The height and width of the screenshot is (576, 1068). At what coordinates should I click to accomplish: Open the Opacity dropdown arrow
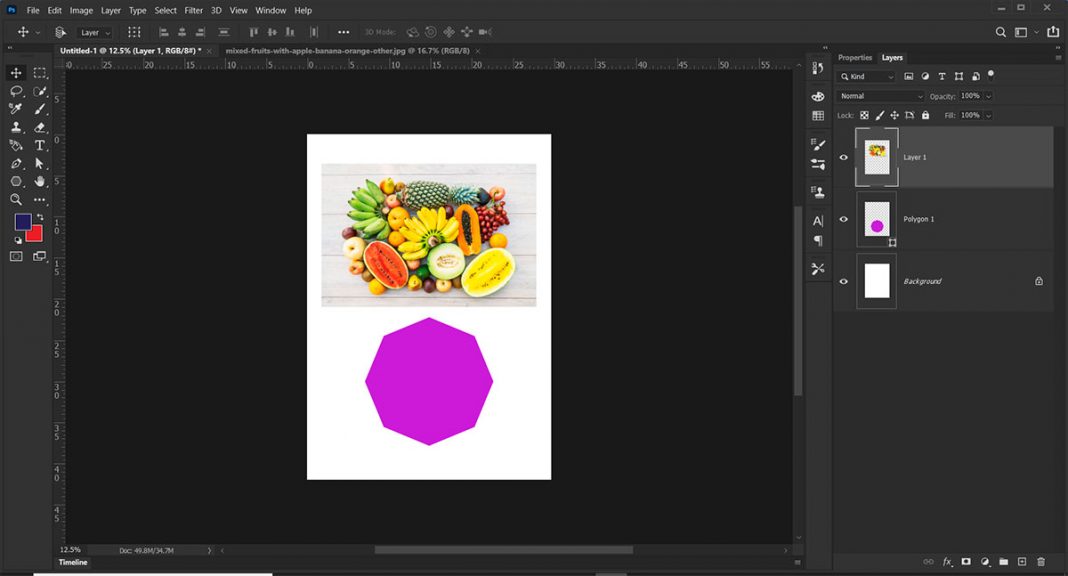pyautogui.click(x=989, y=95)
